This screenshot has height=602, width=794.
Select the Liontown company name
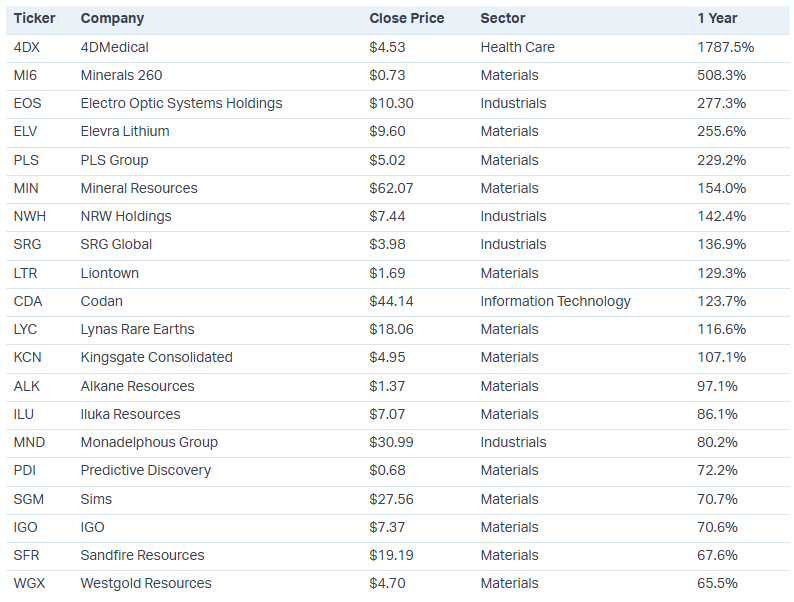(x=110, y=273)
